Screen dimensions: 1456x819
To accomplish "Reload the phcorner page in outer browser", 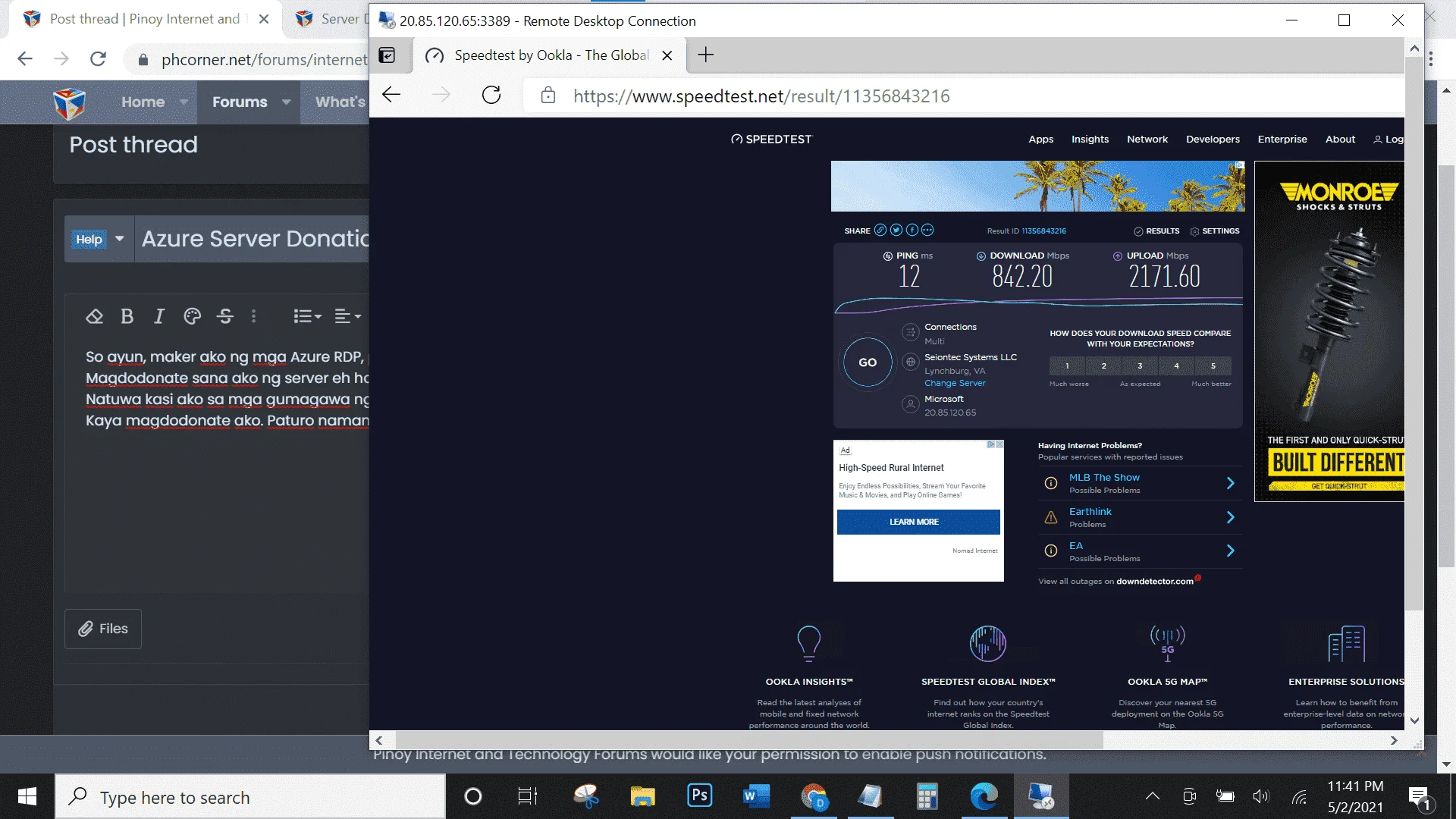I will [x=99, y=59].
